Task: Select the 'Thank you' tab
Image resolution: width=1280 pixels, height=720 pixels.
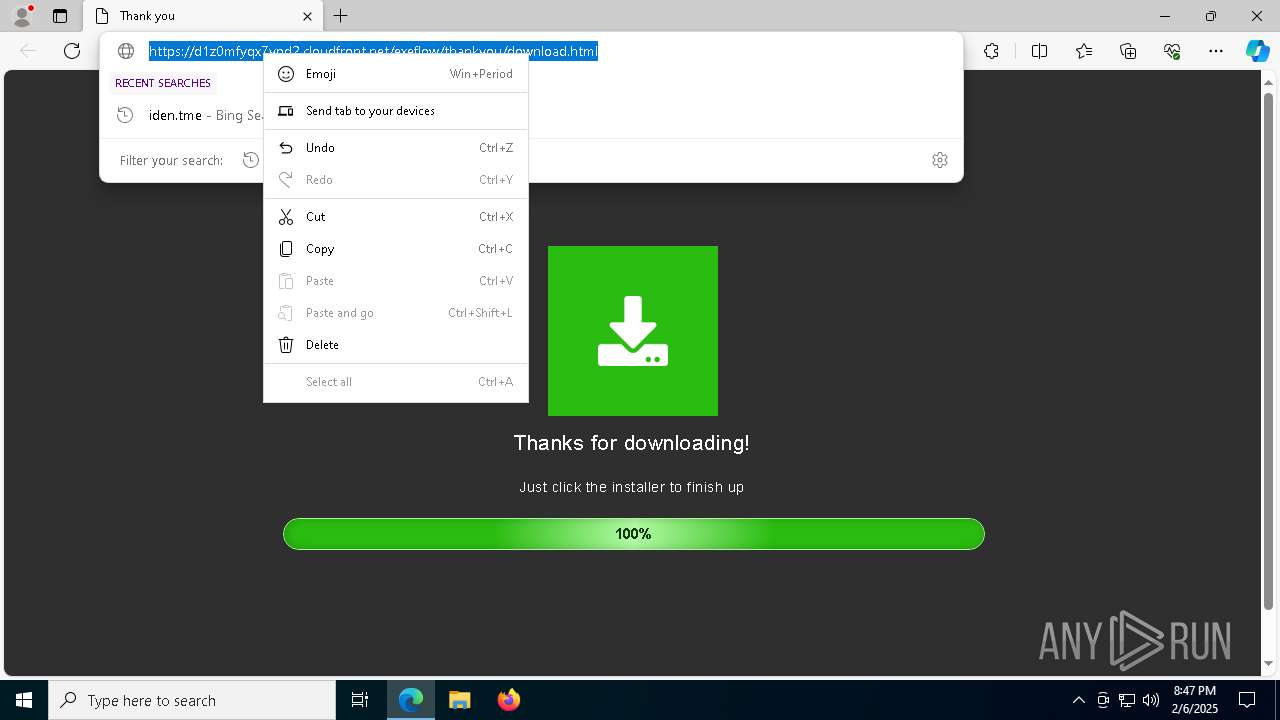Action: (203, 16)
